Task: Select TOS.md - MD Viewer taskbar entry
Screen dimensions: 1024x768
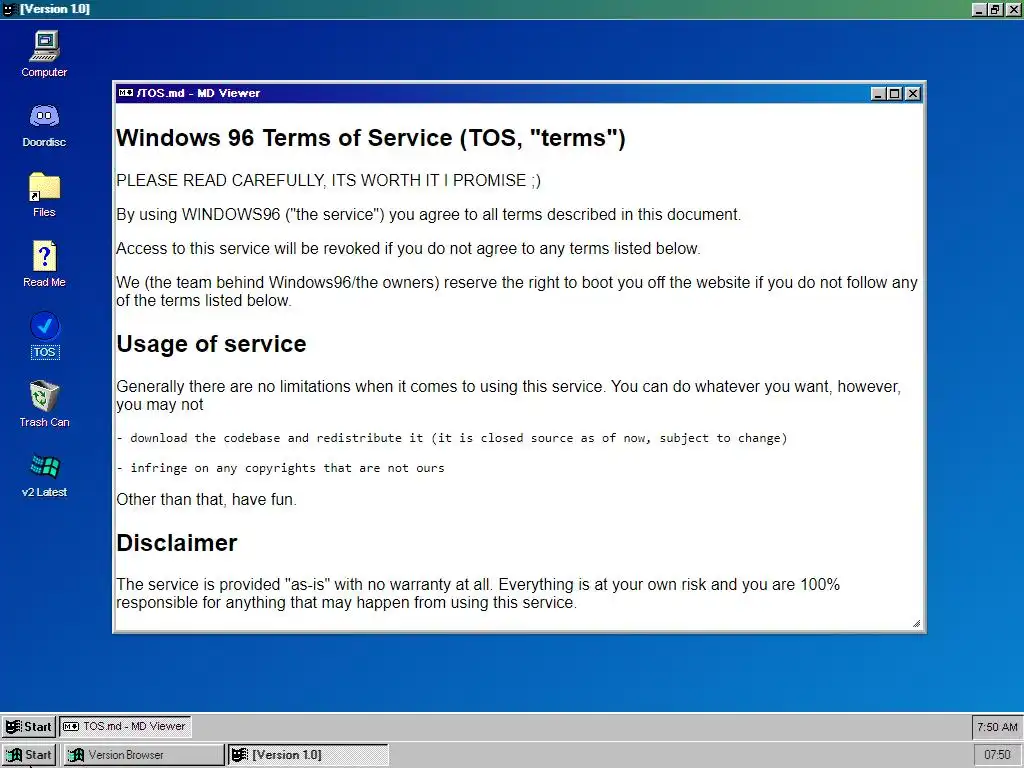Action: [125, 726]
